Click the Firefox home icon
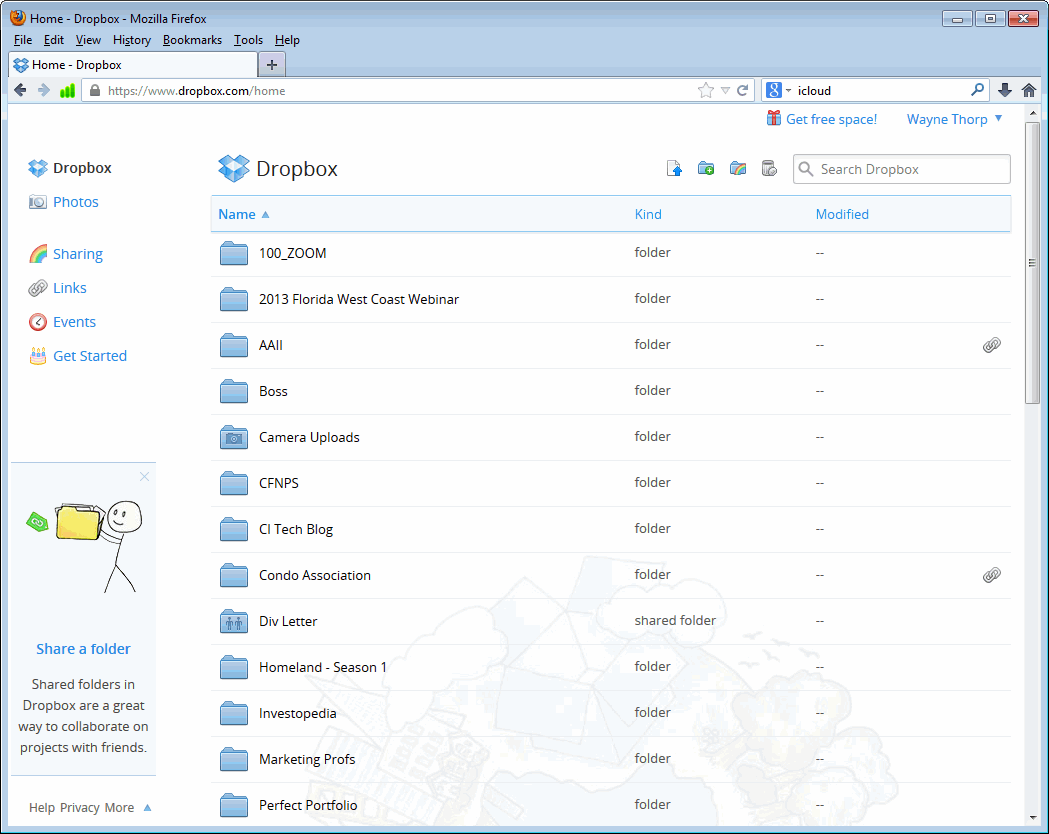1049x834 pixels. click(x=1029, y=90)
